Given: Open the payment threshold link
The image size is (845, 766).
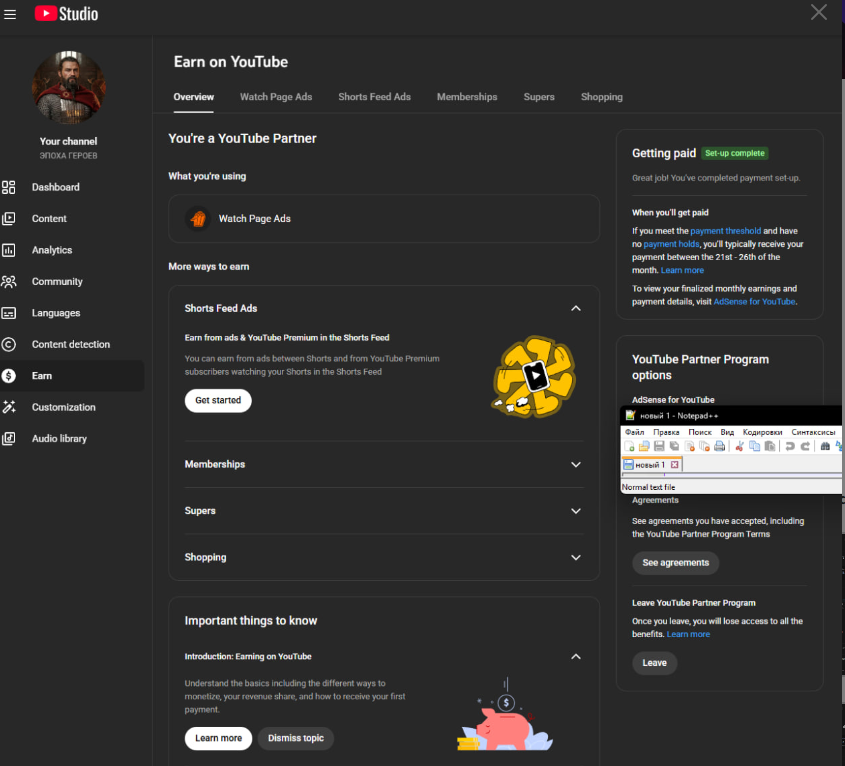Looking at the screenshot, I should [x=725, y=231].
